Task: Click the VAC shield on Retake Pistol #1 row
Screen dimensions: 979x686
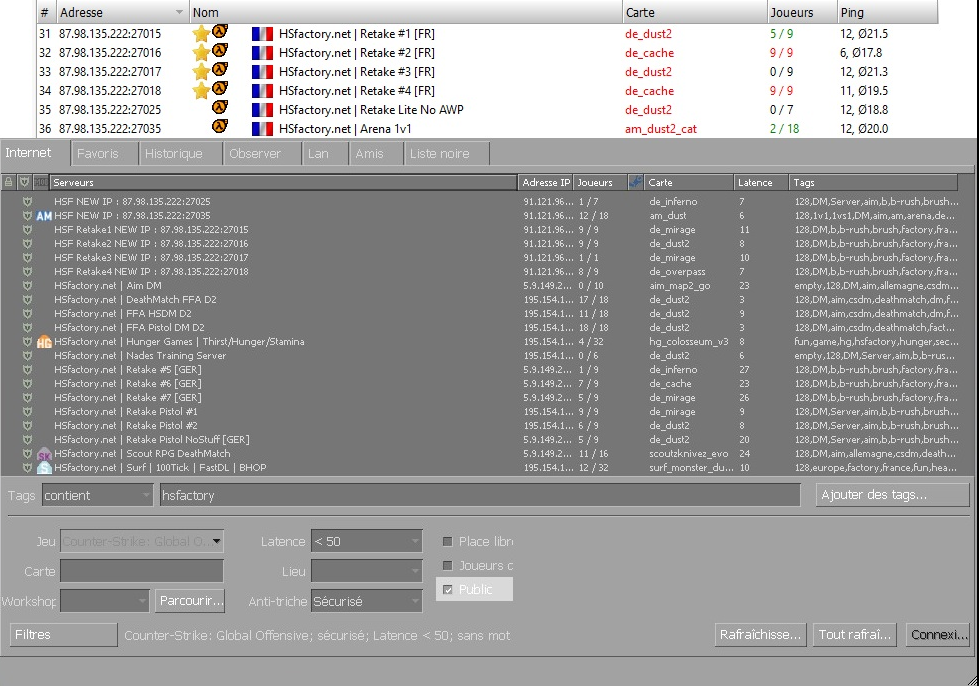Action: tap(27, 412)
